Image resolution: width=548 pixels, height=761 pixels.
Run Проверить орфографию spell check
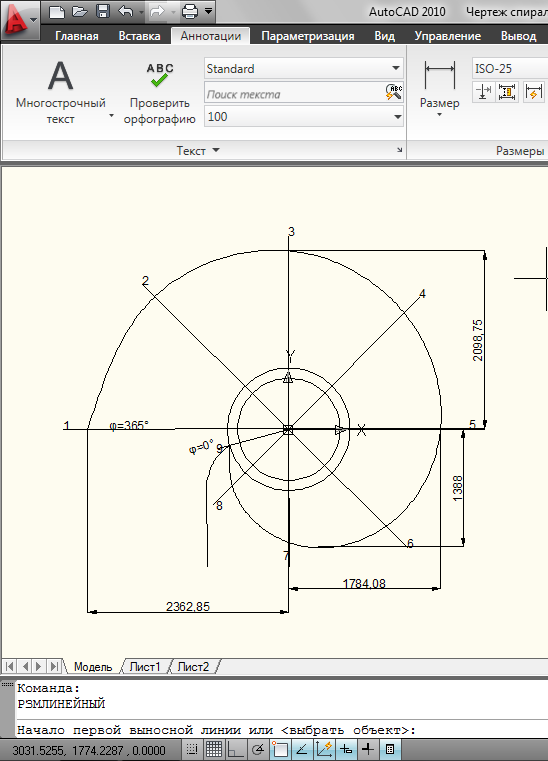(x=159, y=92)
